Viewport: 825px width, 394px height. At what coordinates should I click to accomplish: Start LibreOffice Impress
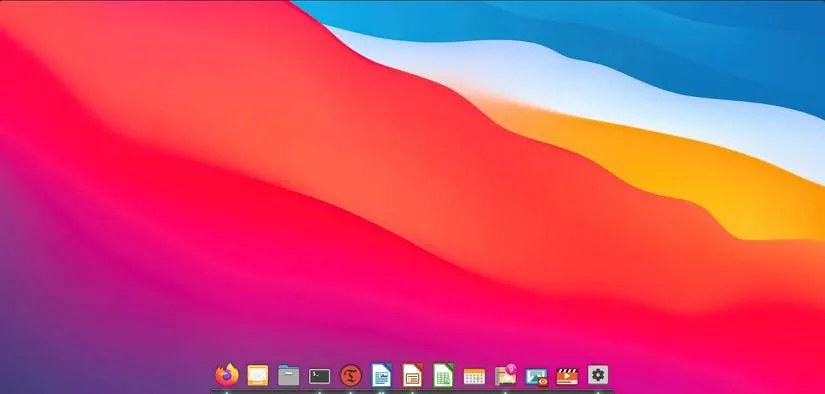point(412,375)
